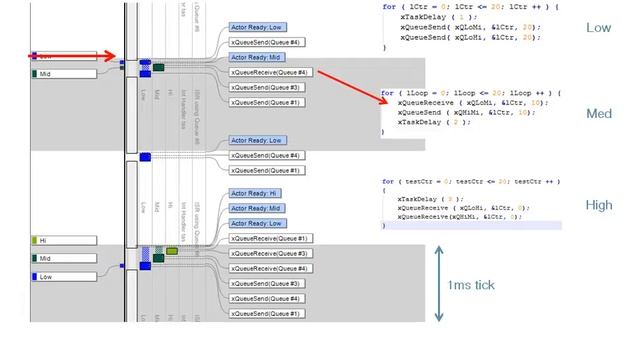Select xQueueSend(Queue #3) label directly above xQueueSend(Queue #4)

tap(267, 284)
